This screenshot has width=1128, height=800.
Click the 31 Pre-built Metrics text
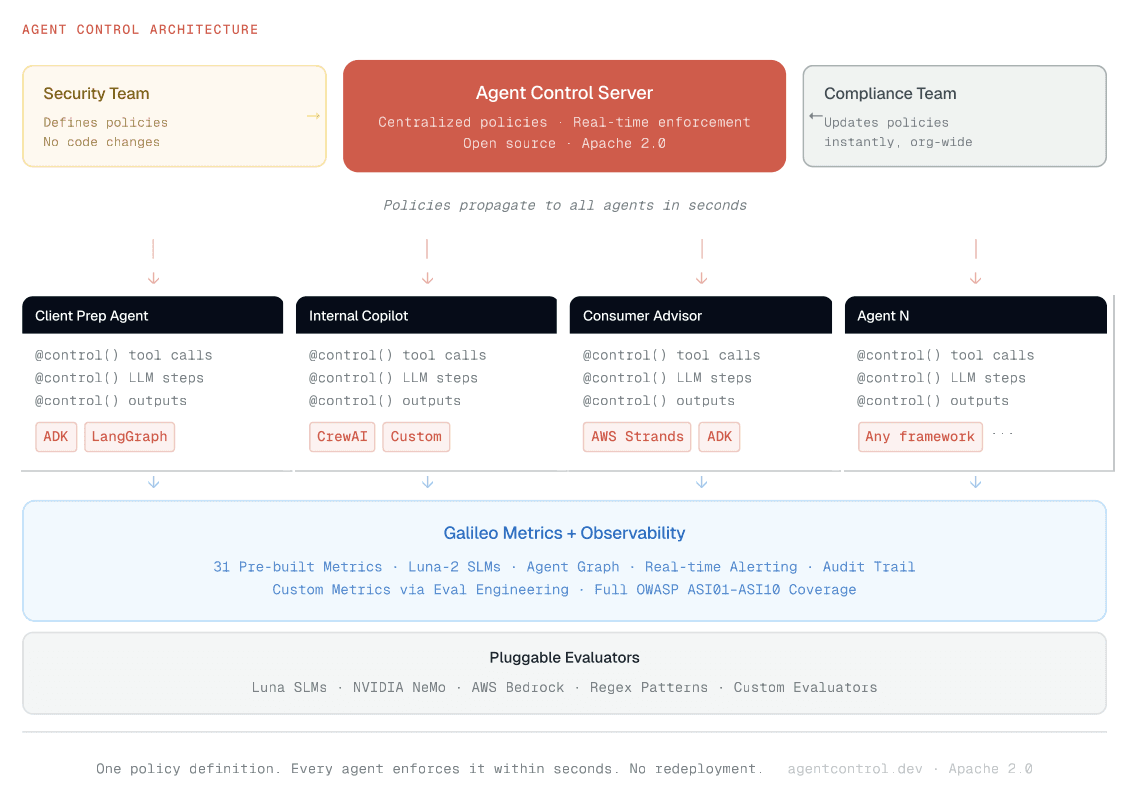click(x=298, y=567)
